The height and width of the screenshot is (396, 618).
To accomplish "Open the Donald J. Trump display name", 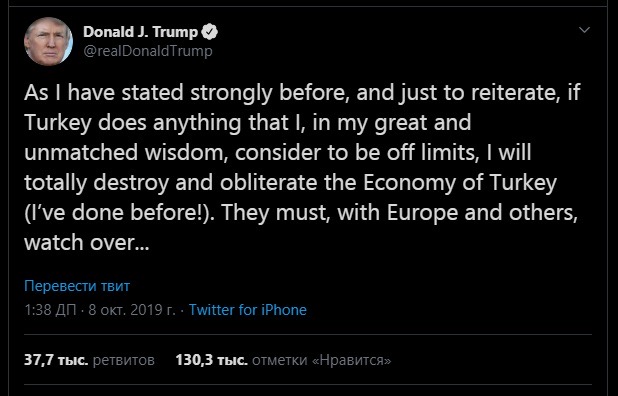I will (140, 32).
